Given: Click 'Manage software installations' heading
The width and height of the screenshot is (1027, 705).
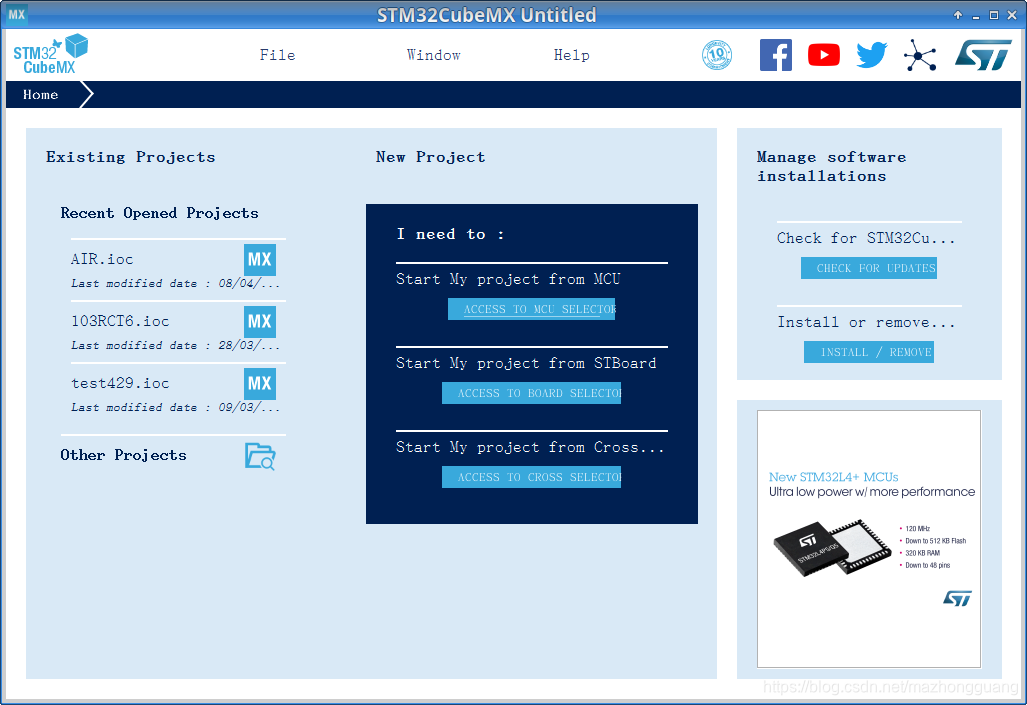Looking at the screenshot, I should (x=832, y=166).
